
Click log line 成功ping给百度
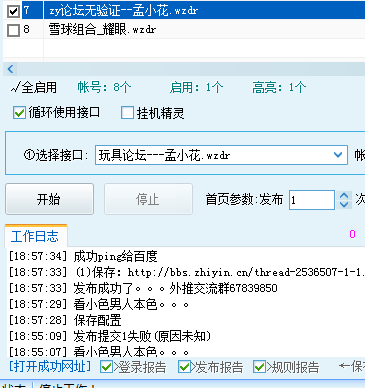point(83,256)
